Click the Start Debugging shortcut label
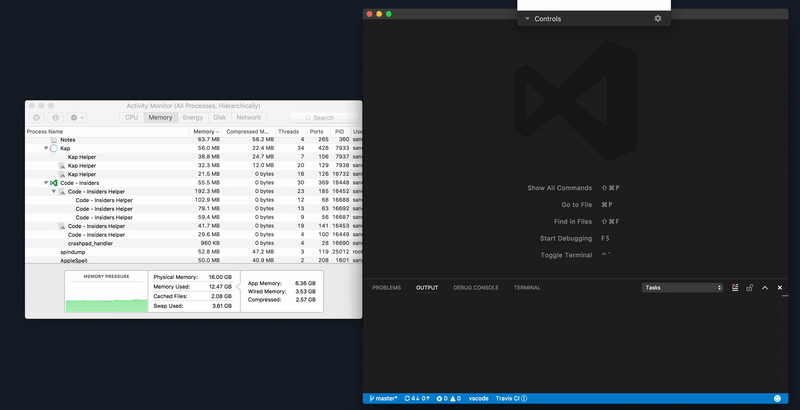 [x=566, y=238]
